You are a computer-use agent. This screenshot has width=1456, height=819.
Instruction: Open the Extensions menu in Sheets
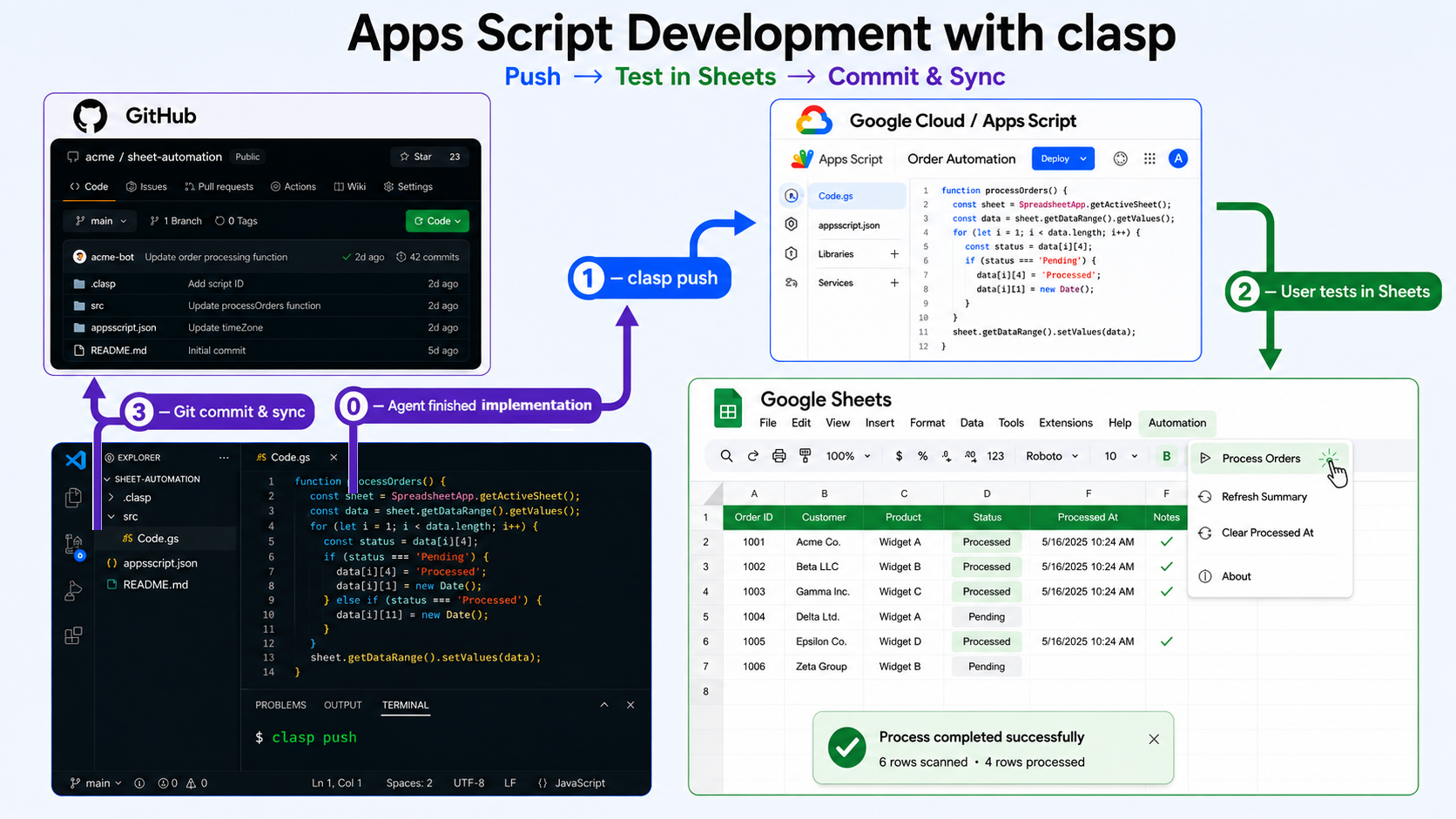(1065, 423)
